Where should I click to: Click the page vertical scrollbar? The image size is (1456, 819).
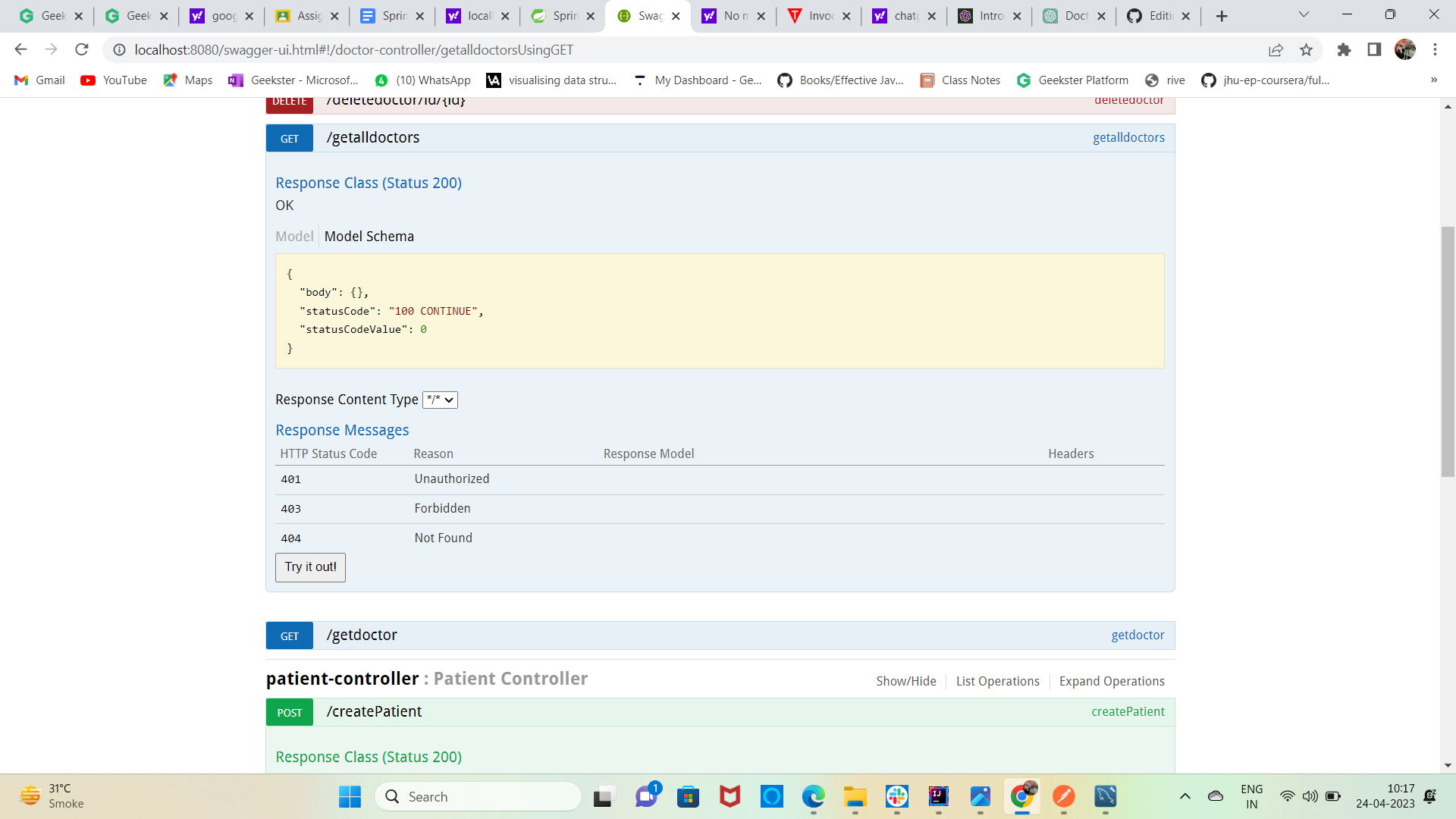click(1448, 351)
